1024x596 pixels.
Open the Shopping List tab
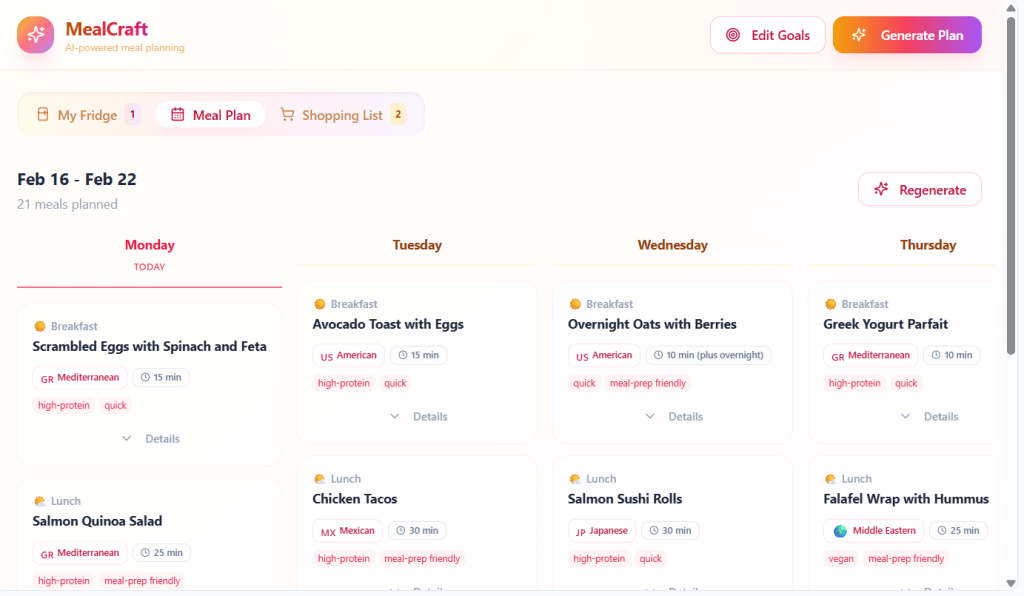[x=342, y=115]
